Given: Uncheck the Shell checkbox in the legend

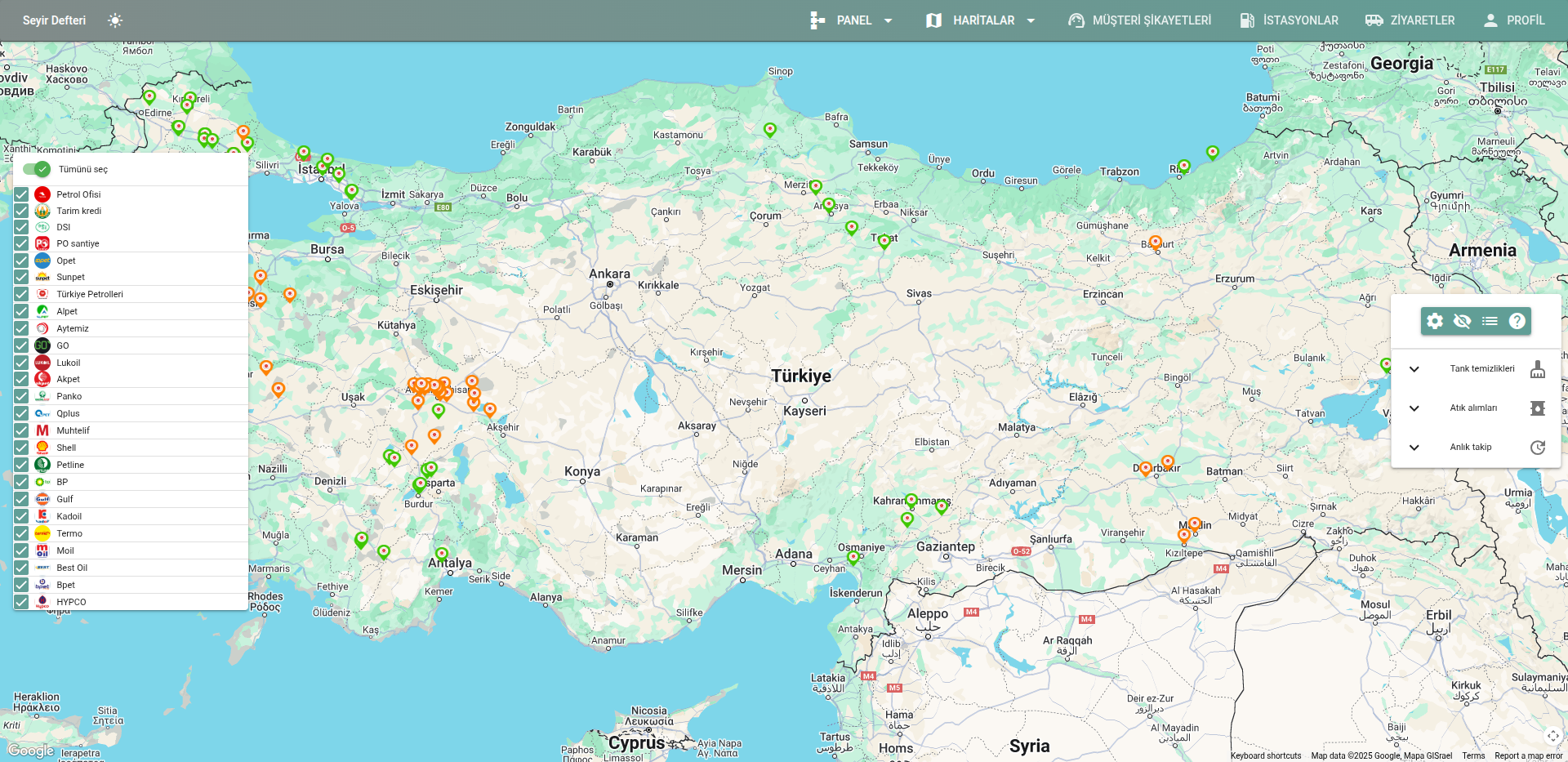Looking at the screenshot, I should point(20,448).
